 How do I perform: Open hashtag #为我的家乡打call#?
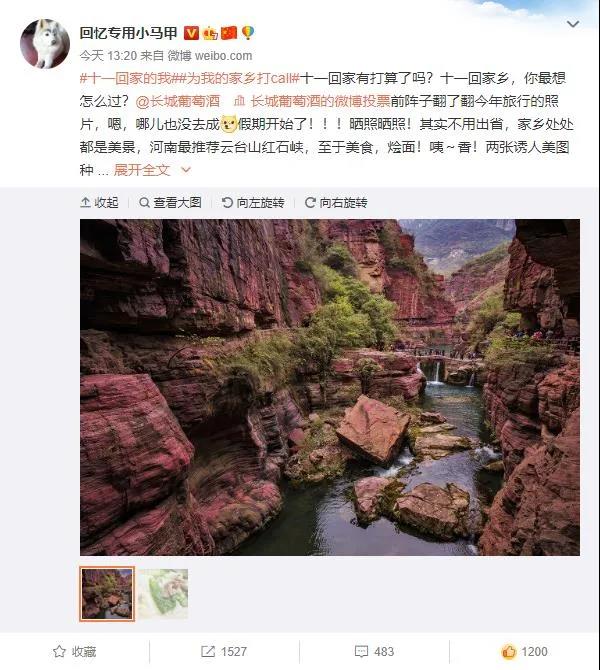(236, 78)
